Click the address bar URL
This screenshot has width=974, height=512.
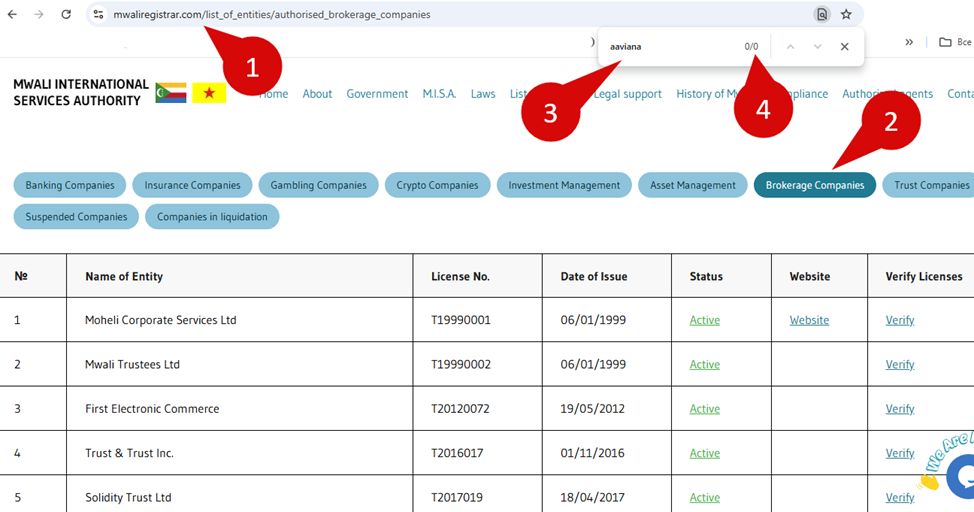coord(271,14)
